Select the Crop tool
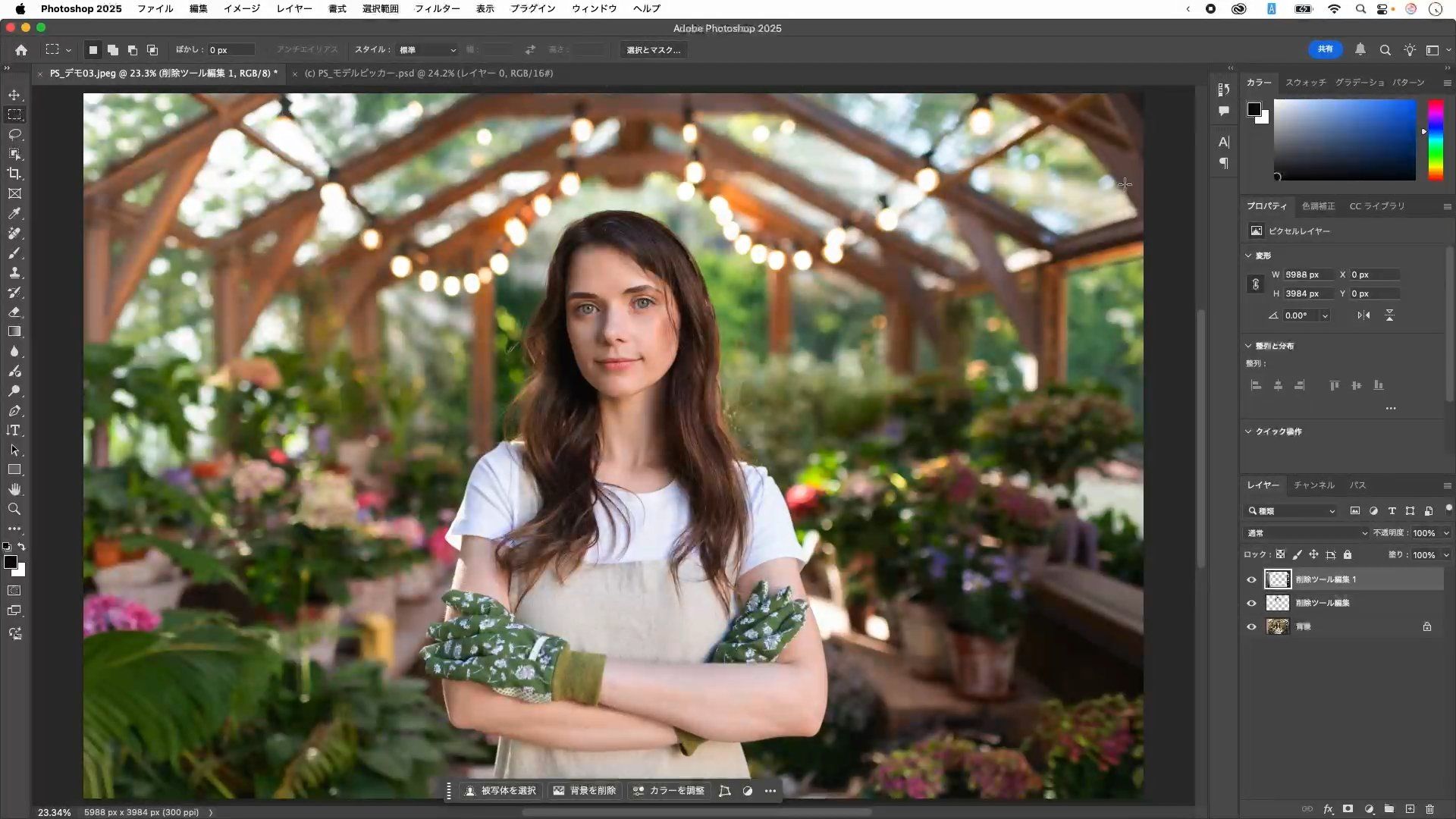Image resolution: width=1456 pixels, height=819 pixels. click(14, 174)
